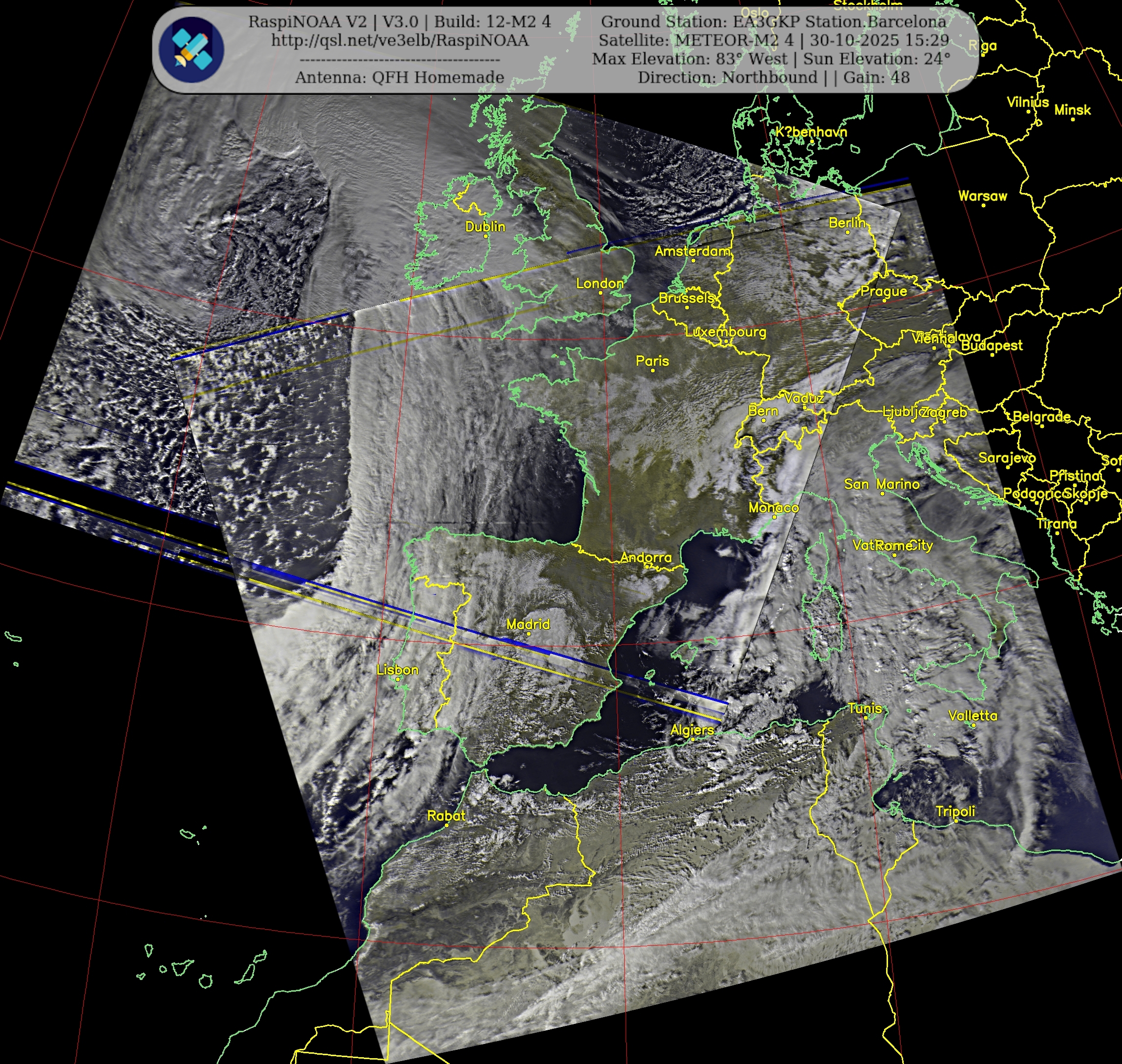Click the RaspiNOAA satellite logo icon

[x=191, y=50]
